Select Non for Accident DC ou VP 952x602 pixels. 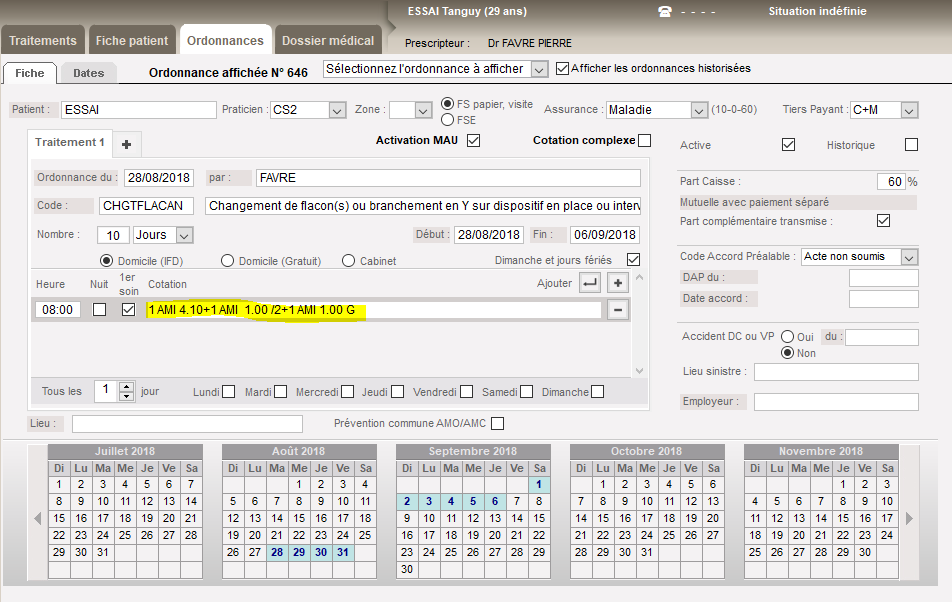[787, 353]
